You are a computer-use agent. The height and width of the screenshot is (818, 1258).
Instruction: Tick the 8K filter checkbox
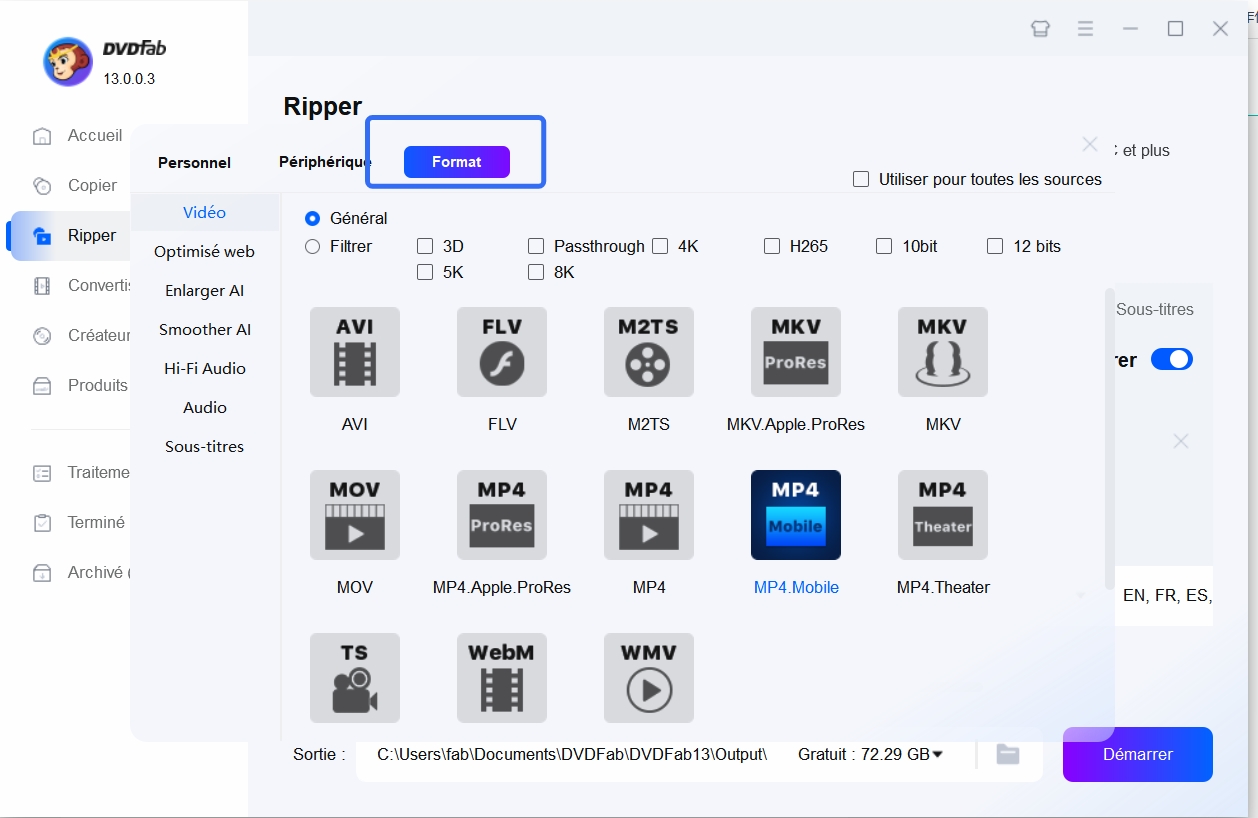point(536,272)
